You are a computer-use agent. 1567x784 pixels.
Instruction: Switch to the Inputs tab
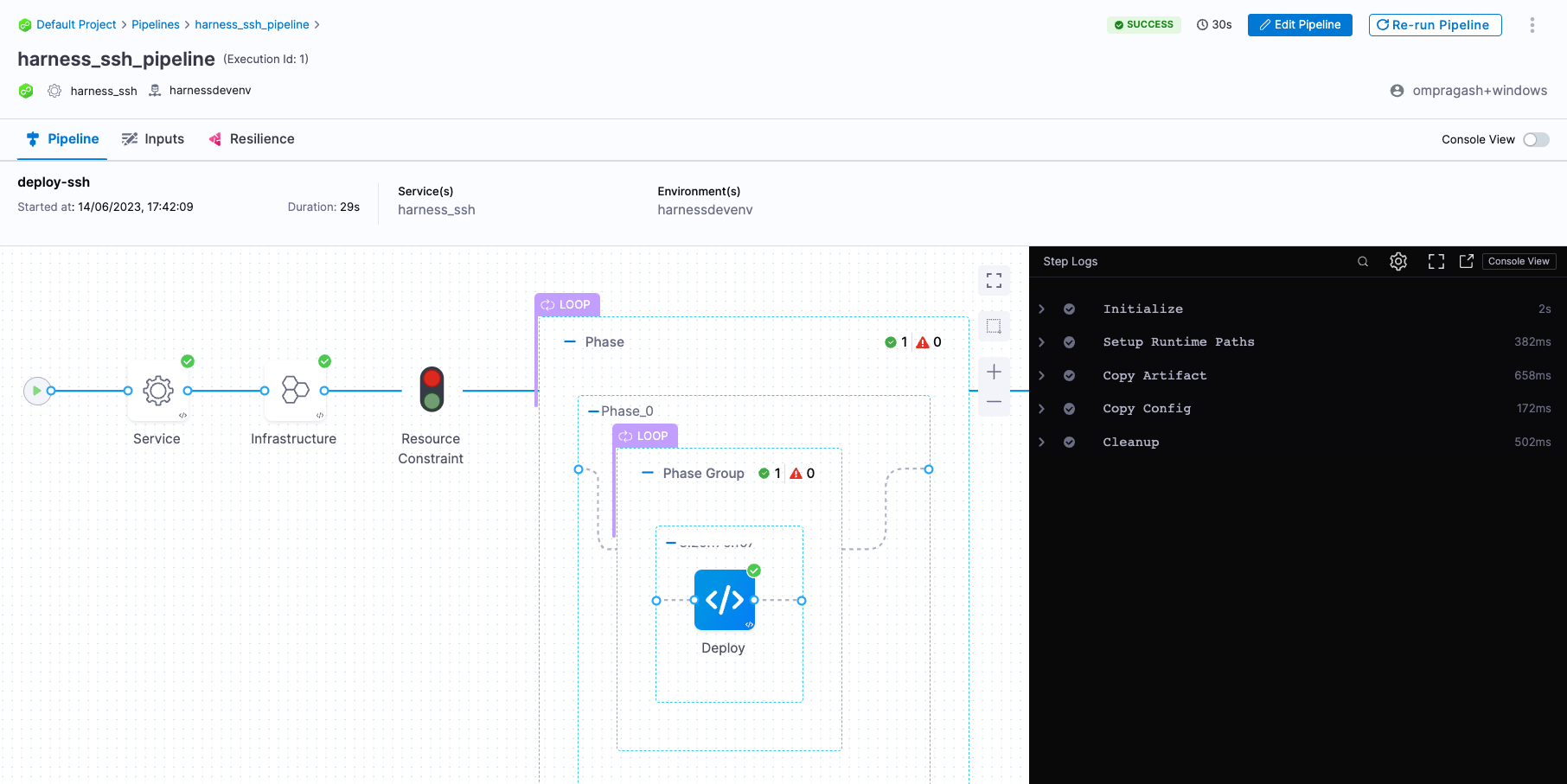(x=153, y=139)
